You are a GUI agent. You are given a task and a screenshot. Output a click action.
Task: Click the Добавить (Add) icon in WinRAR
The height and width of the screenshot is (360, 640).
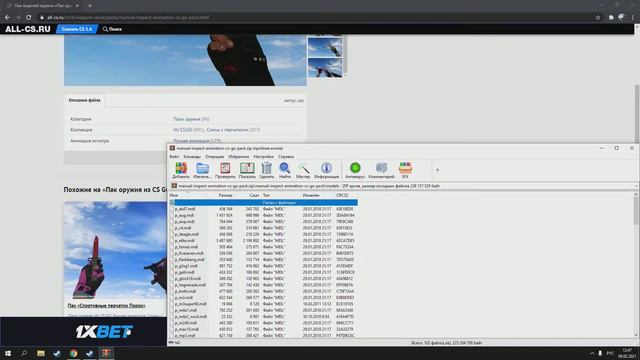181,168
